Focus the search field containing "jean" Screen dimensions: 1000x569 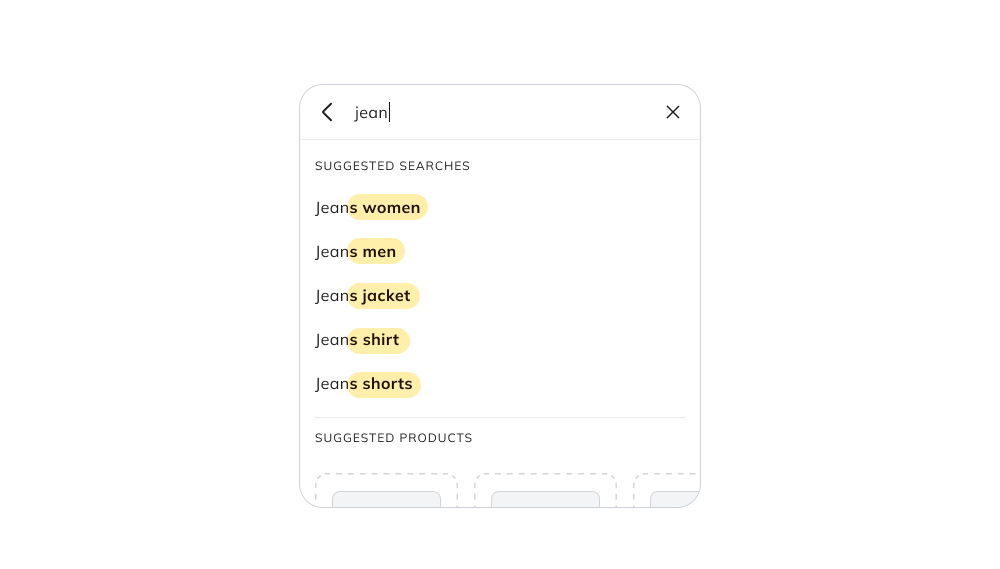500,112
